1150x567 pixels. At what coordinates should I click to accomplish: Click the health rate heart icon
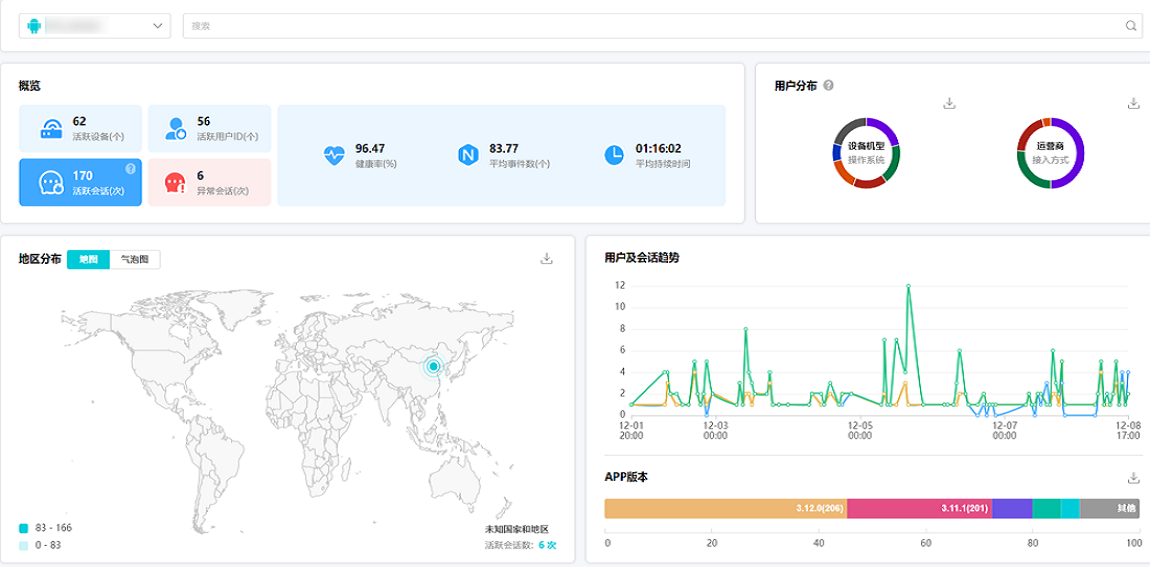(x=333, y=155)
